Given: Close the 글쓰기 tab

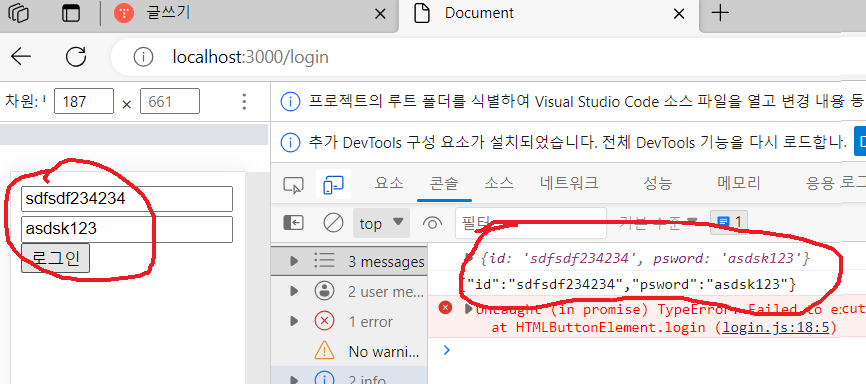Looking at the screenshot, I should (x=380, y=14).
